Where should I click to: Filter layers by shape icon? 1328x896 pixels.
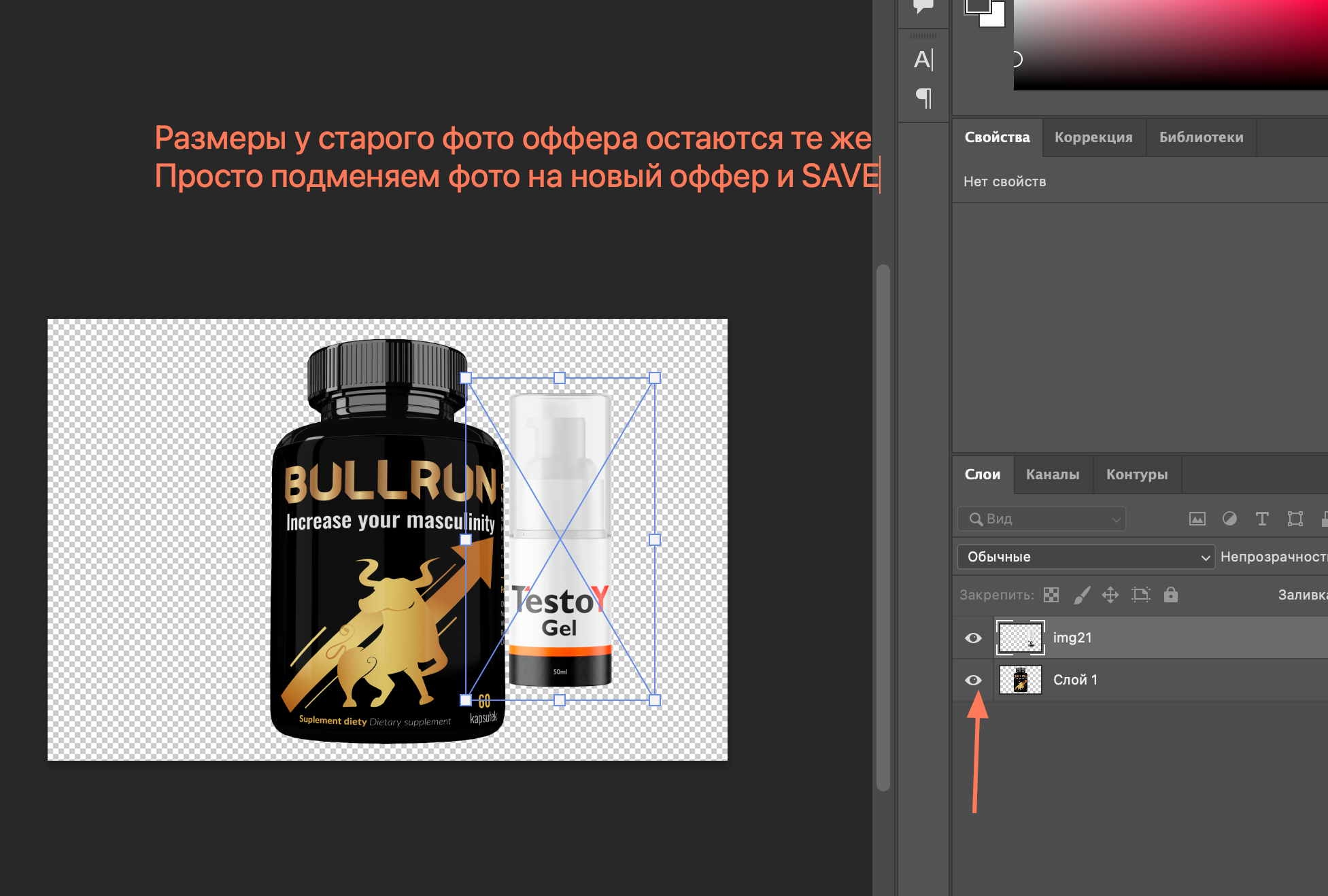click(1295, 519)
